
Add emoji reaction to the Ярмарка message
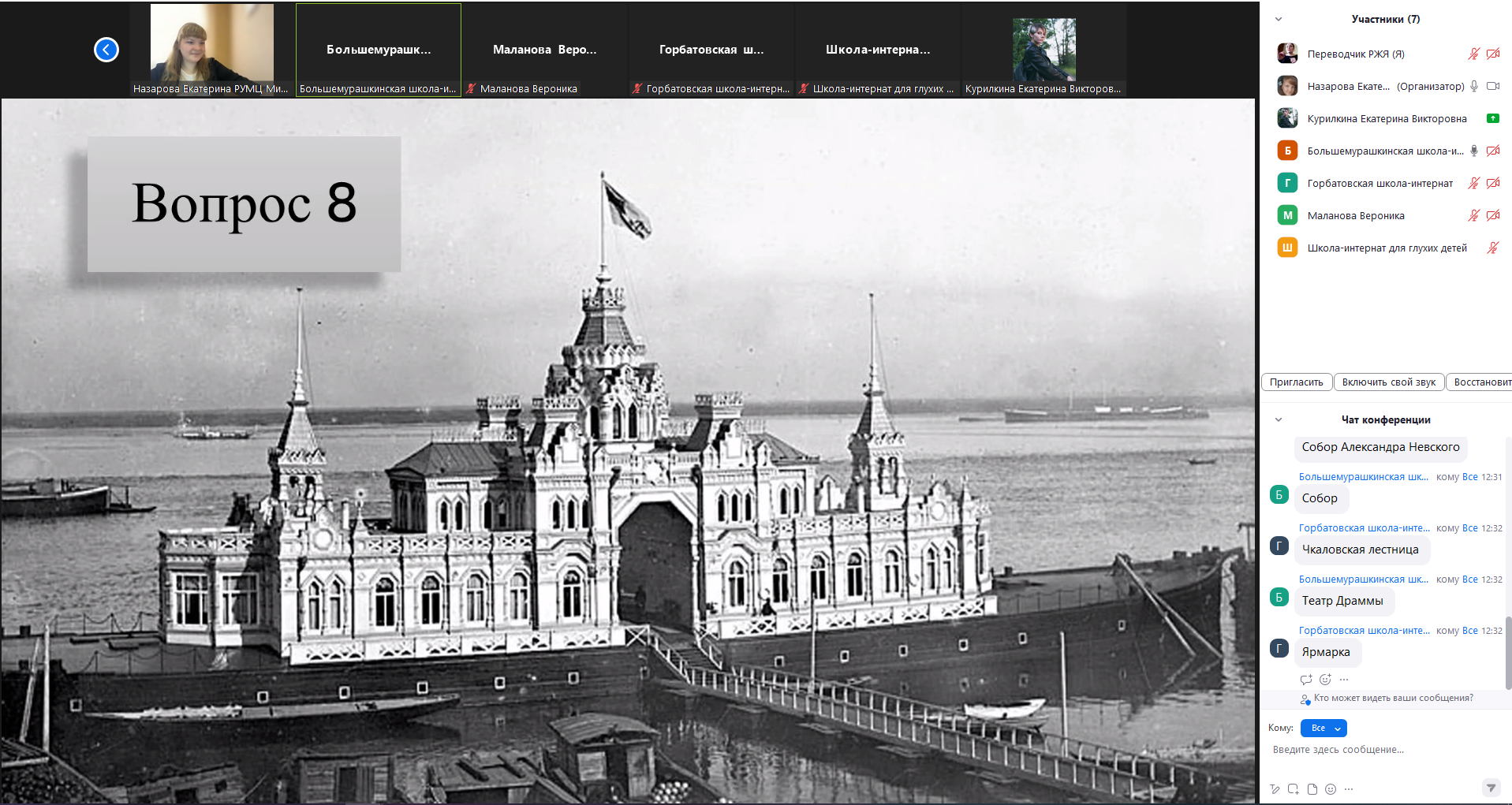tap(1325, 680)
